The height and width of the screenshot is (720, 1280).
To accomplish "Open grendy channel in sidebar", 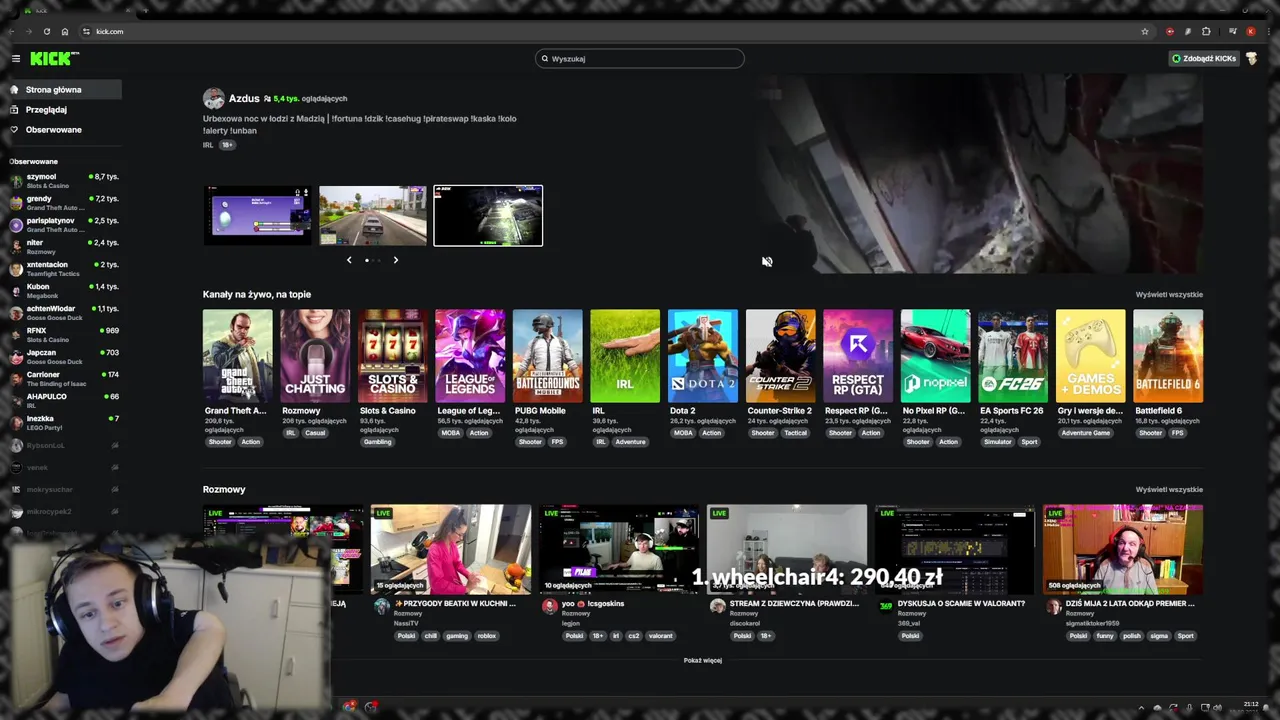I will coord(64,203).
